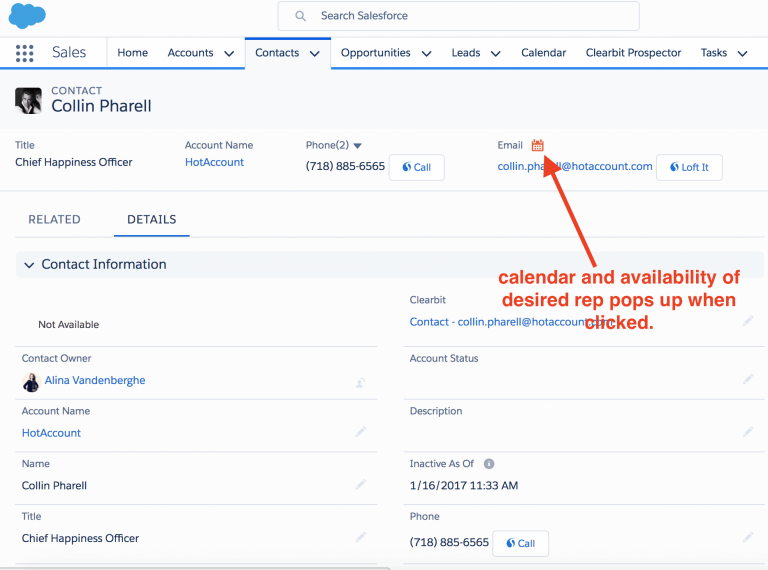Edit Account Status pencil icon
Screen dimensions: 768x570
coord(748,379)
